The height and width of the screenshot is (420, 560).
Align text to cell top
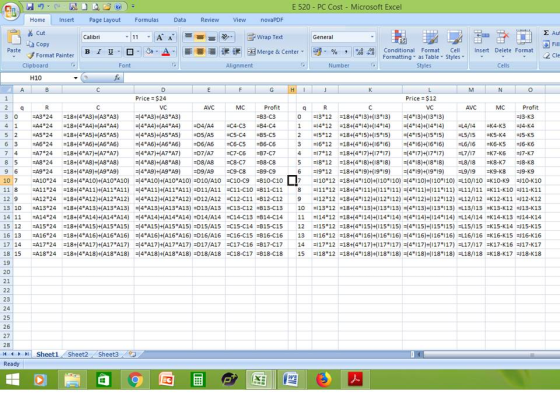click(x=188, y=37)
